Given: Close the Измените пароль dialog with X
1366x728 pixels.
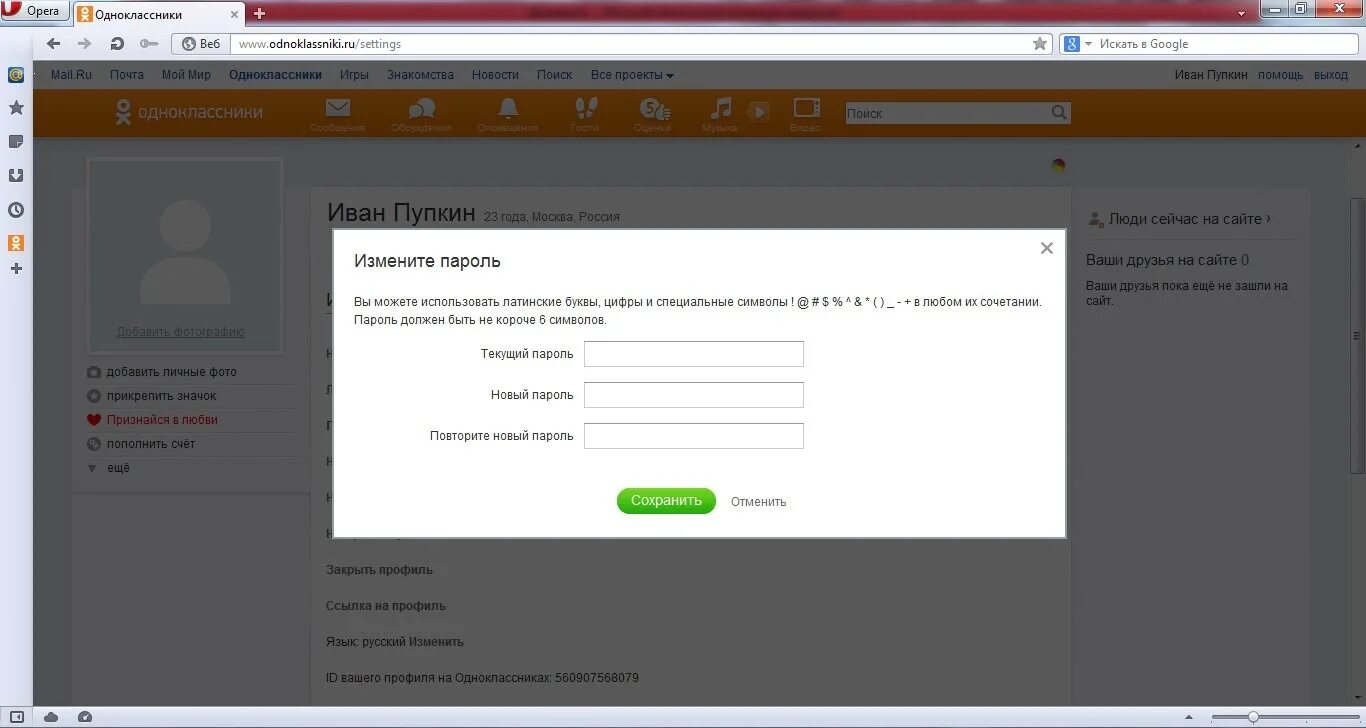Looking at the screenshot, I should click(1046, 248).
